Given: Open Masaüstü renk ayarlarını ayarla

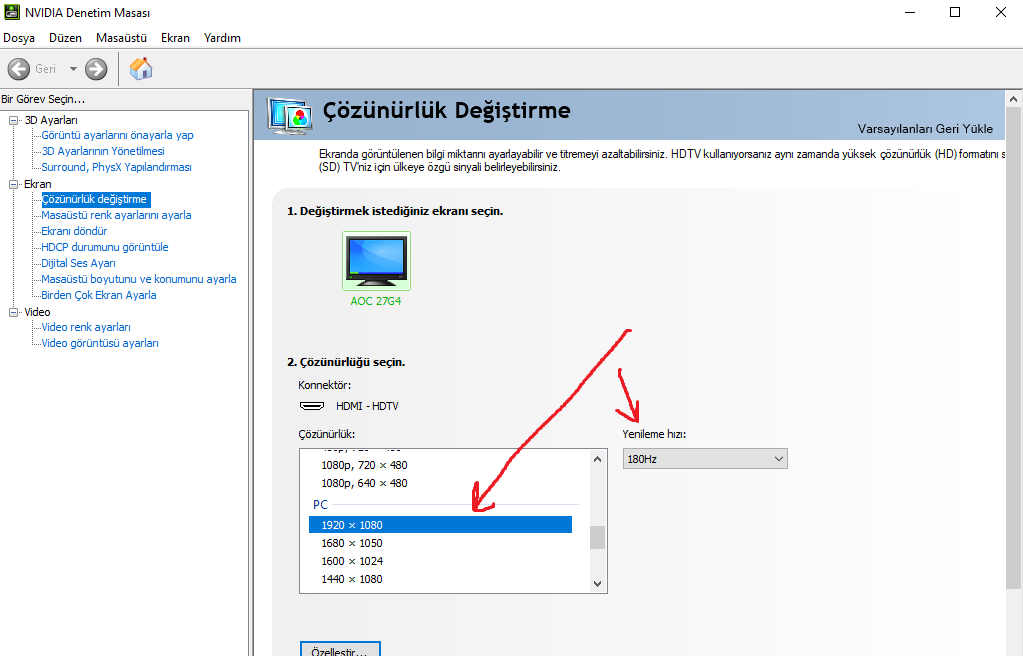Looking at the screenshot, I should click(x=116, y=215).
